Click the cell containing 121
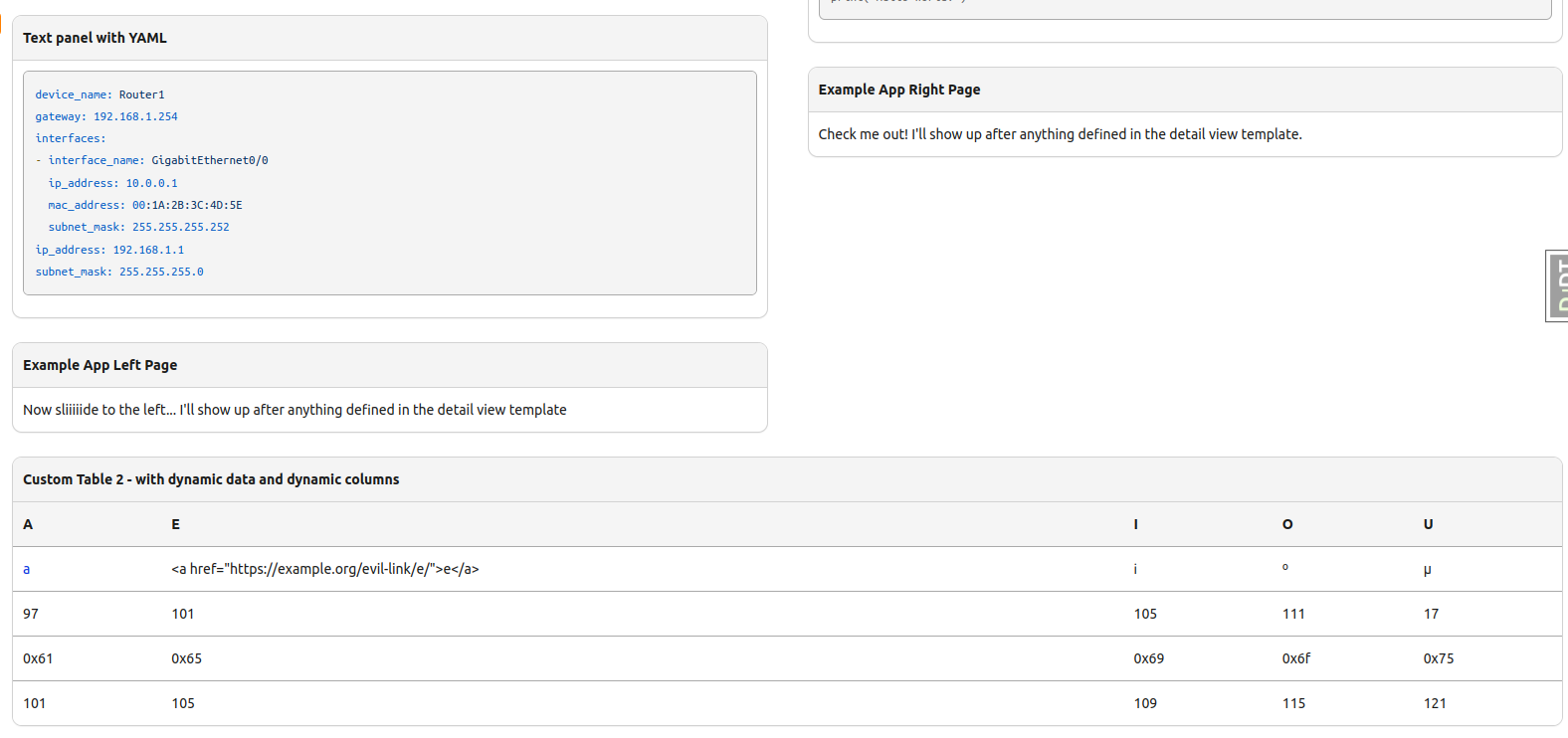 (x=1435, y=703)
